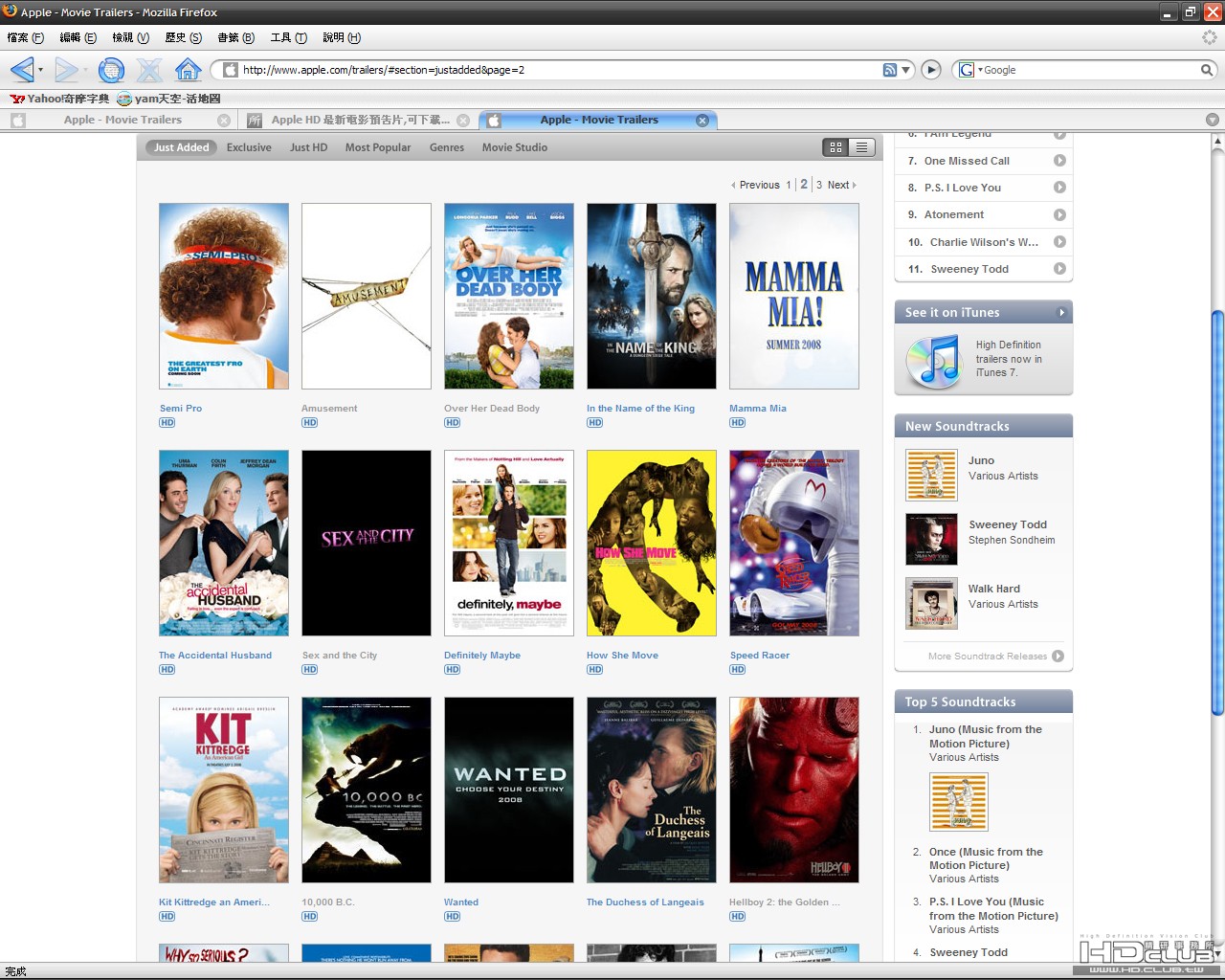Click the HD badge under Mamma Mia
Viewport: 1225px width, 980px height.
737,423
